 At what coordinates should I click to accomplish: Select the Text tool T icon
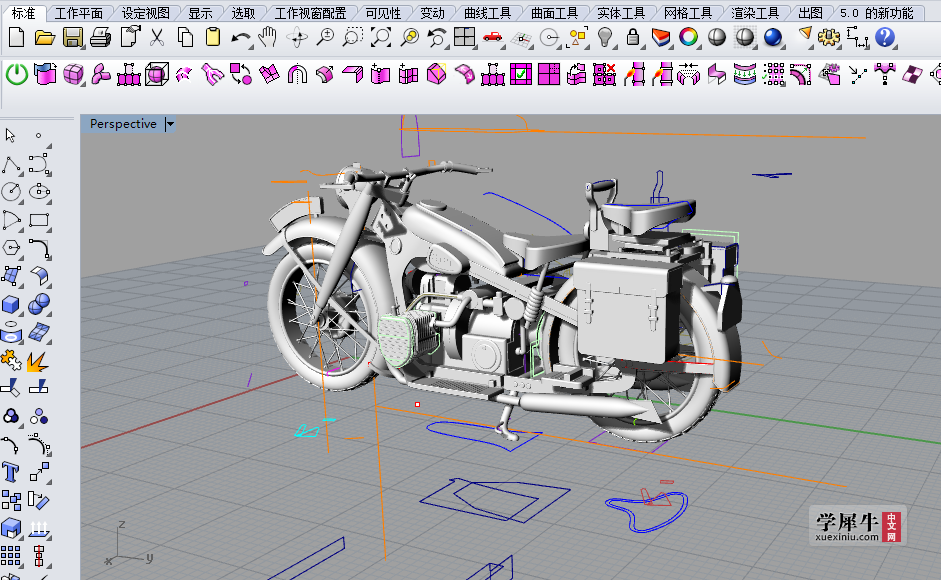point(11,473)
